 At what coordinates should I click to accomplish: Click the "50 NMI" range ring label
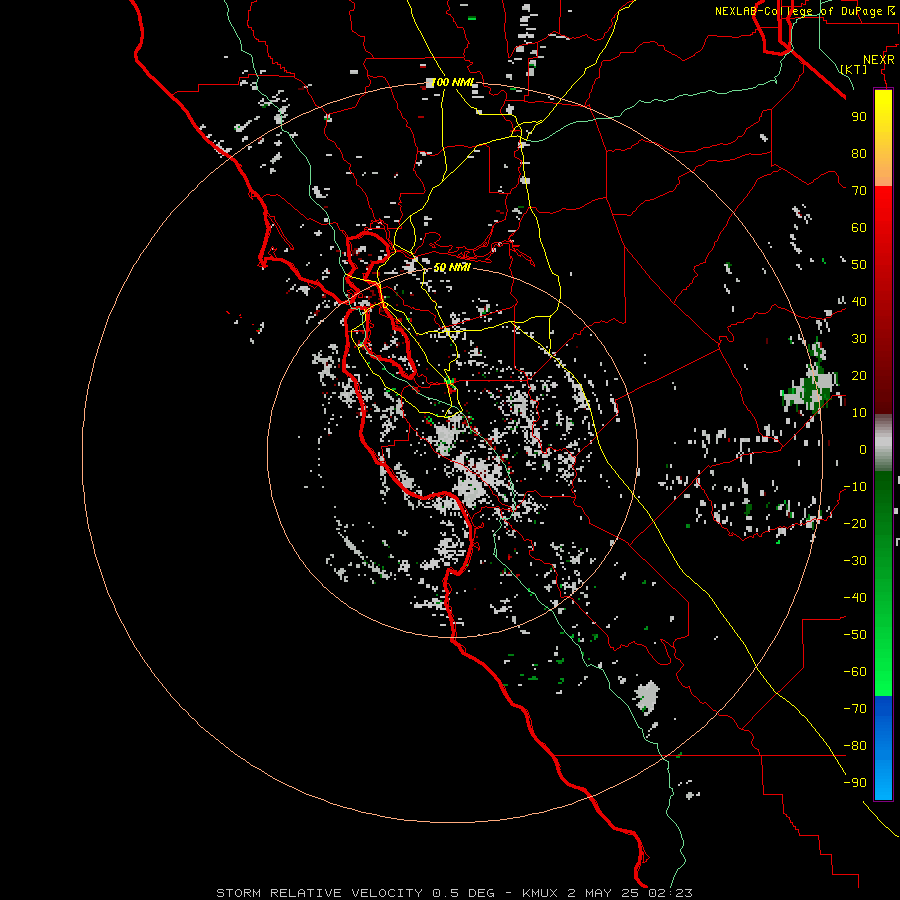(452, 267)
